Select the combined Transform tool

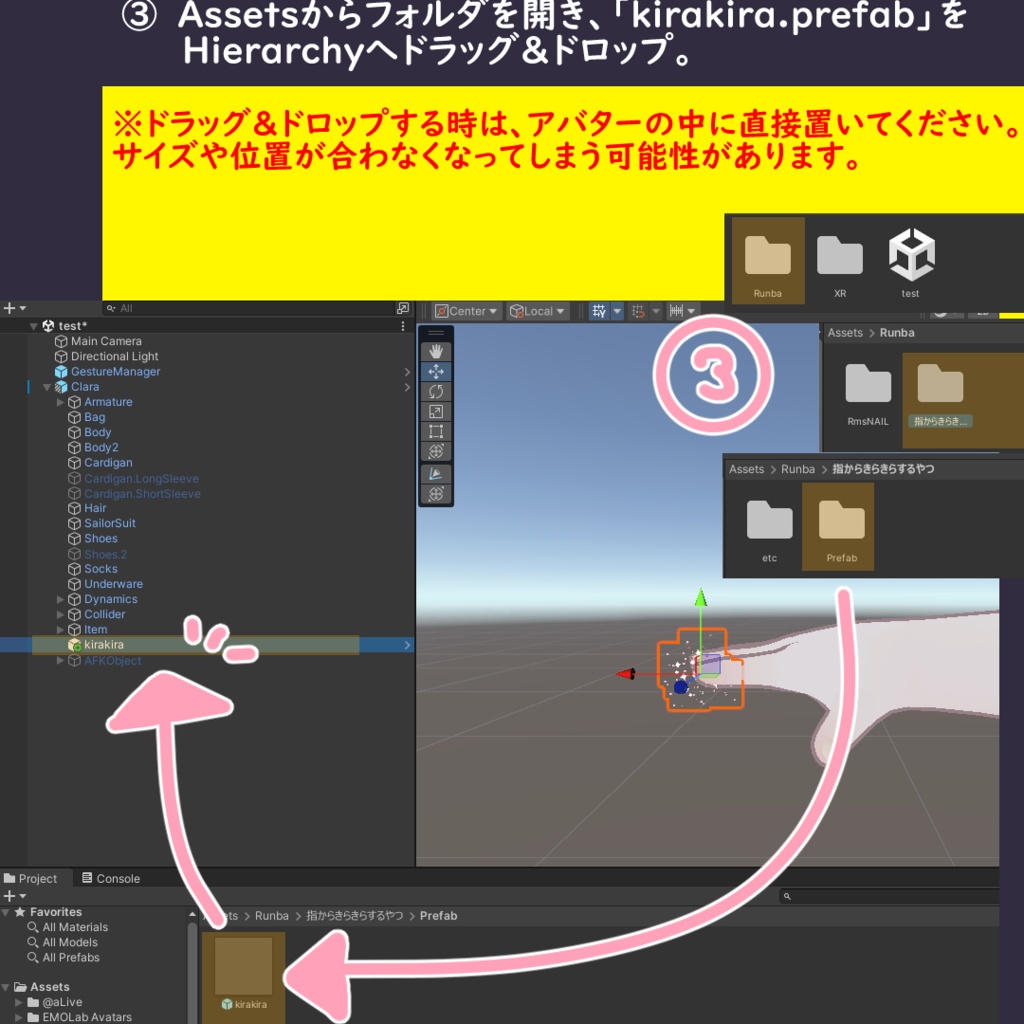(x=436, y=452)
